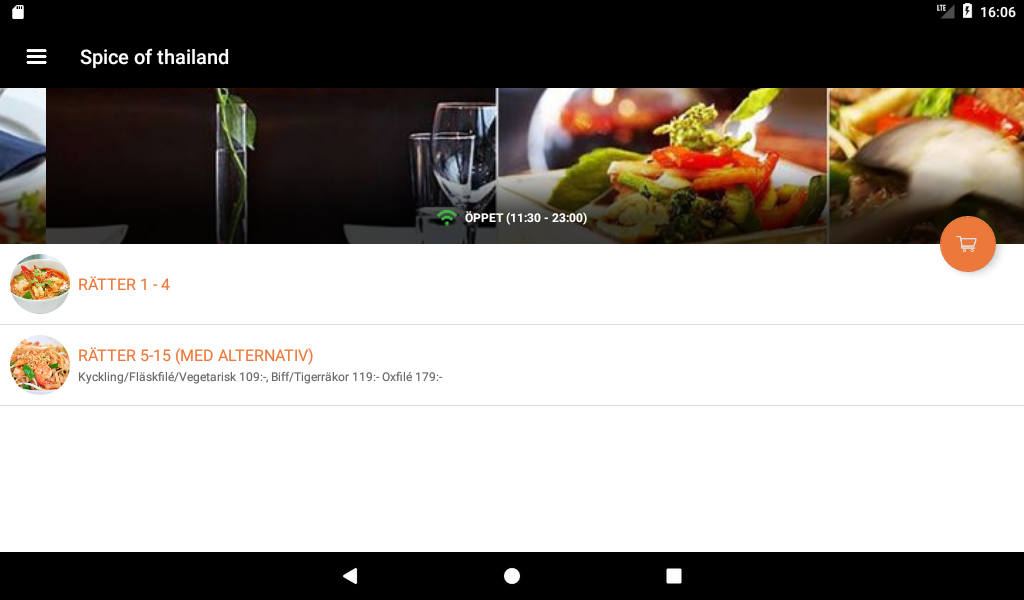Tap the recent apps square button
1024x600 pixels.
[674, 575]
